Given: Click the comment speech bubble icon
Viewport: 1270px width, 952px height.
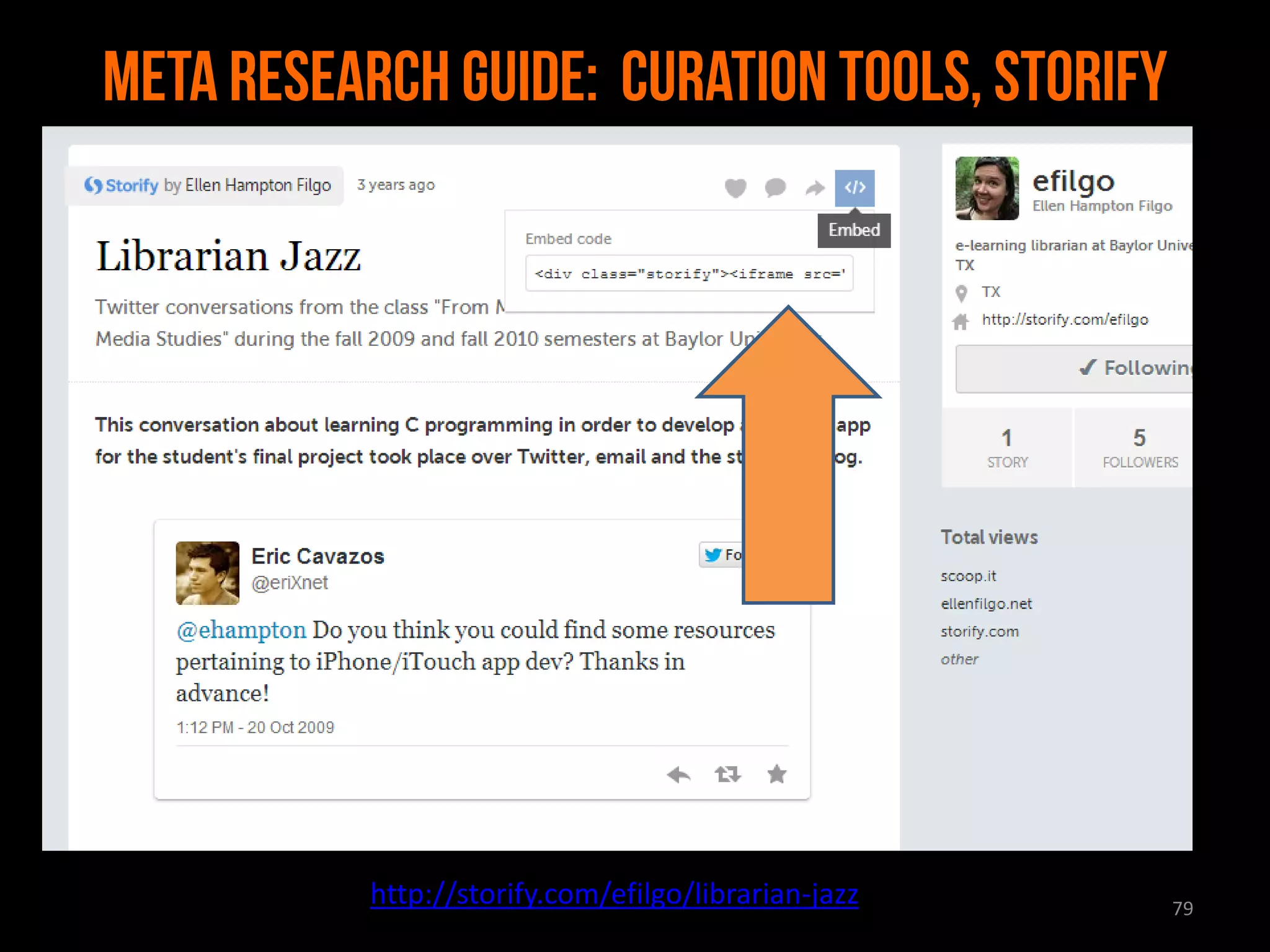Looking at the screenshot, I should pyautogui.click(x=775, y=187).
